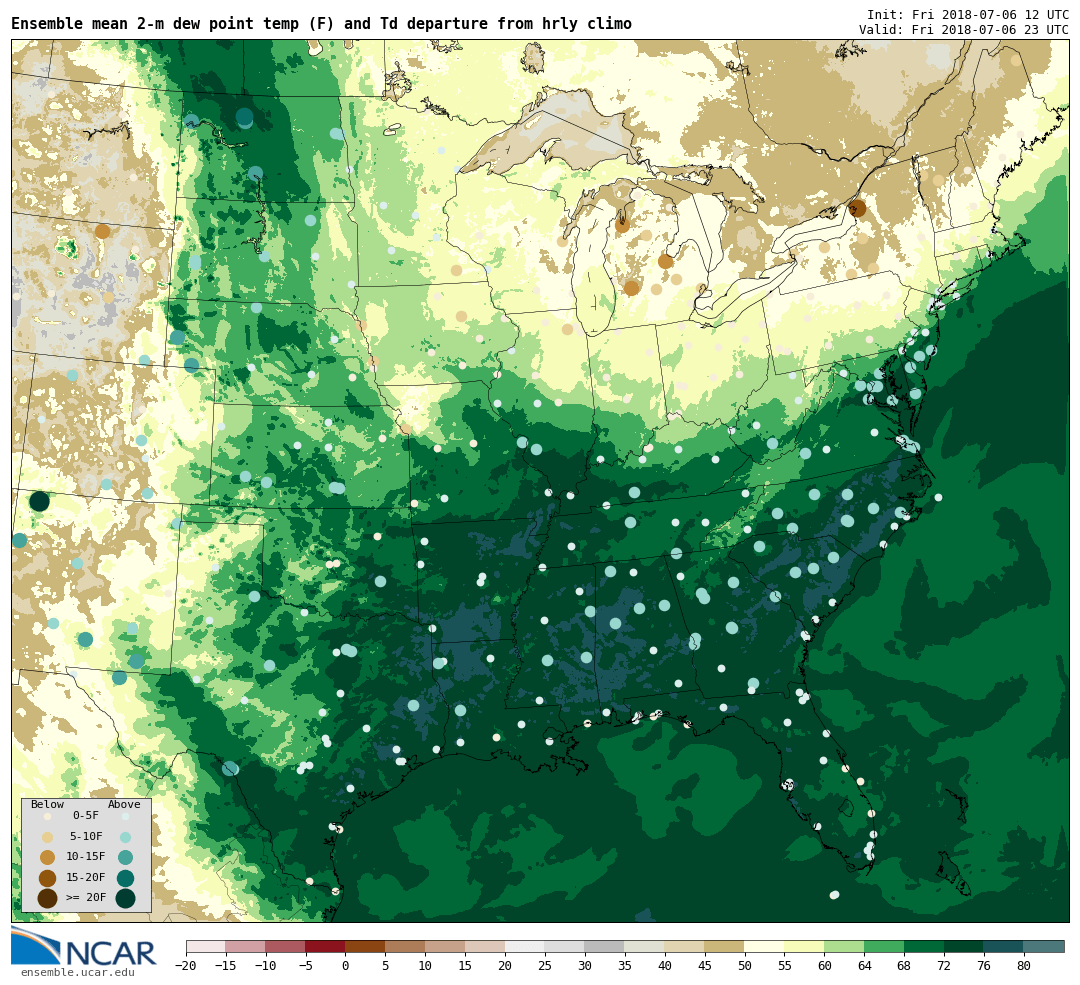Viewport: 1080px width, 985px height.
Task: Click the colorbar swatch between -15 and -10
Action: click(246, 946)
